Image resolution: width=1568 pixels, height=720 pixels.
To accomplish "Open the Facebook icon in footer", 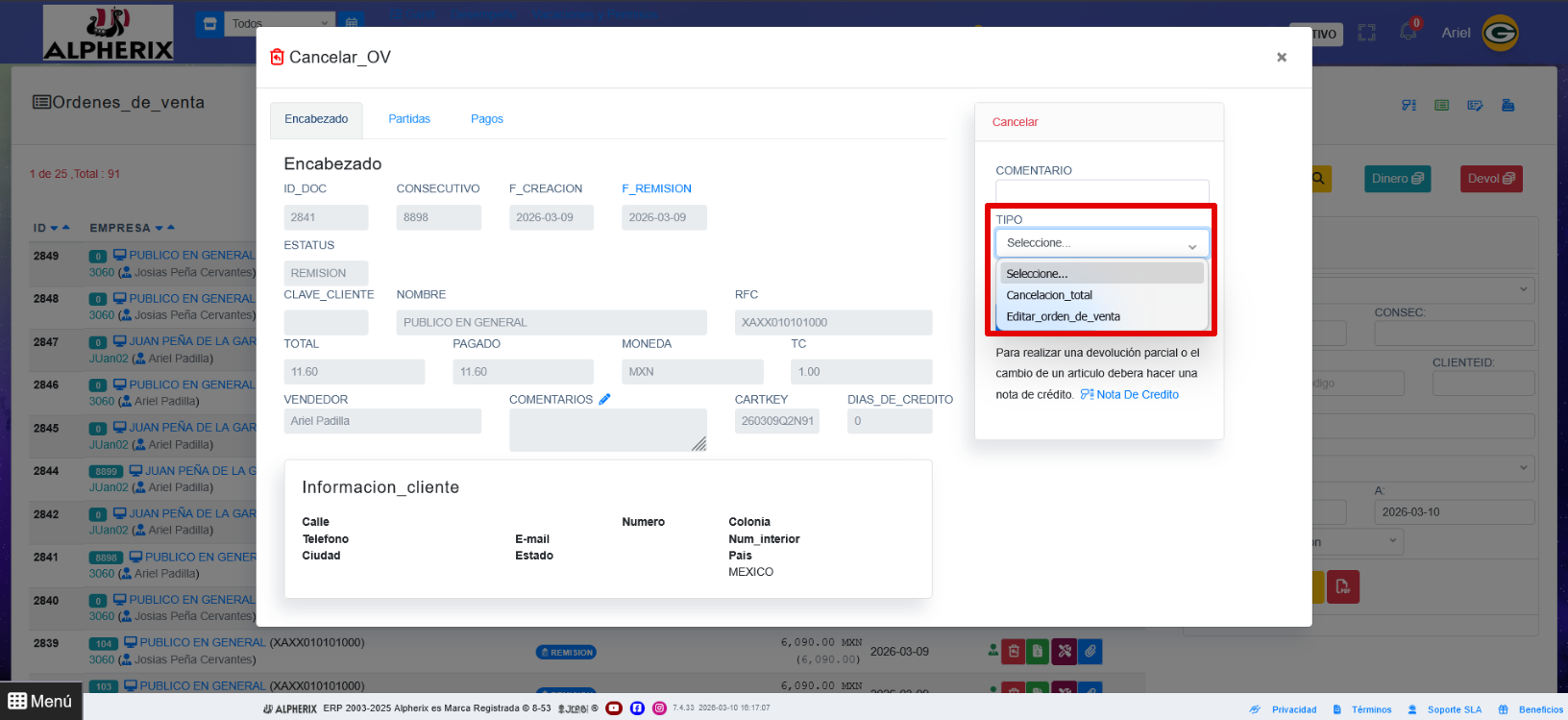I will click(x=637, y=708).
